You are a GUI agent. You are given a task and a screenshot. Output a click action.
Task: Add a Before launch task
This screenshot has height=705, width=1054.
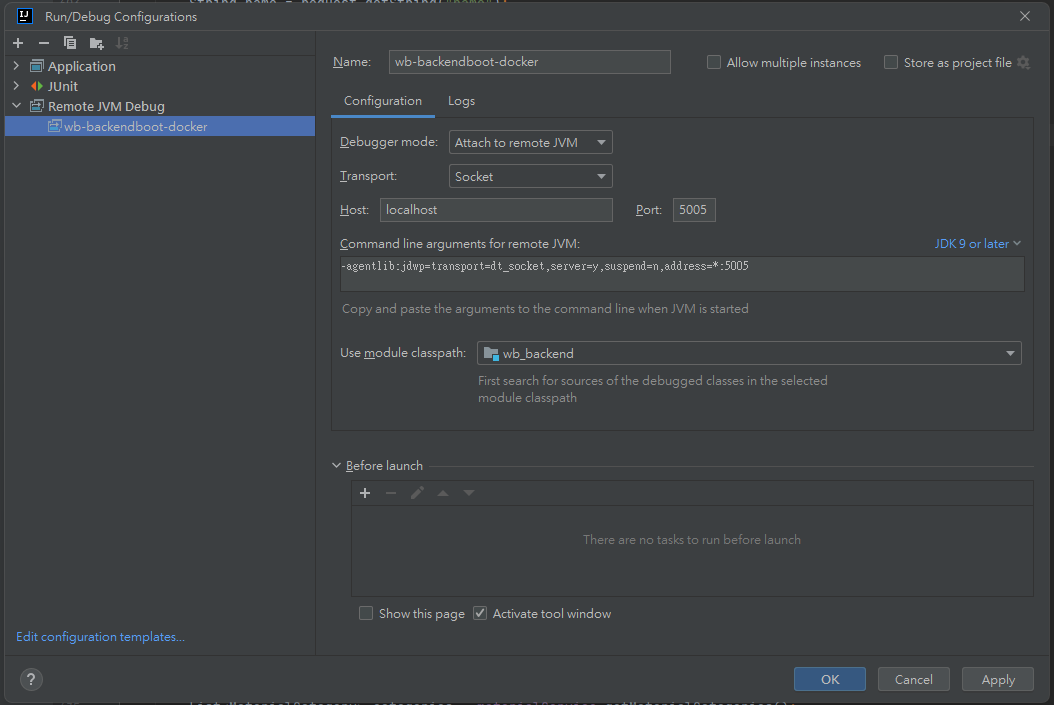pyautogui.click(x=365, y=493)
